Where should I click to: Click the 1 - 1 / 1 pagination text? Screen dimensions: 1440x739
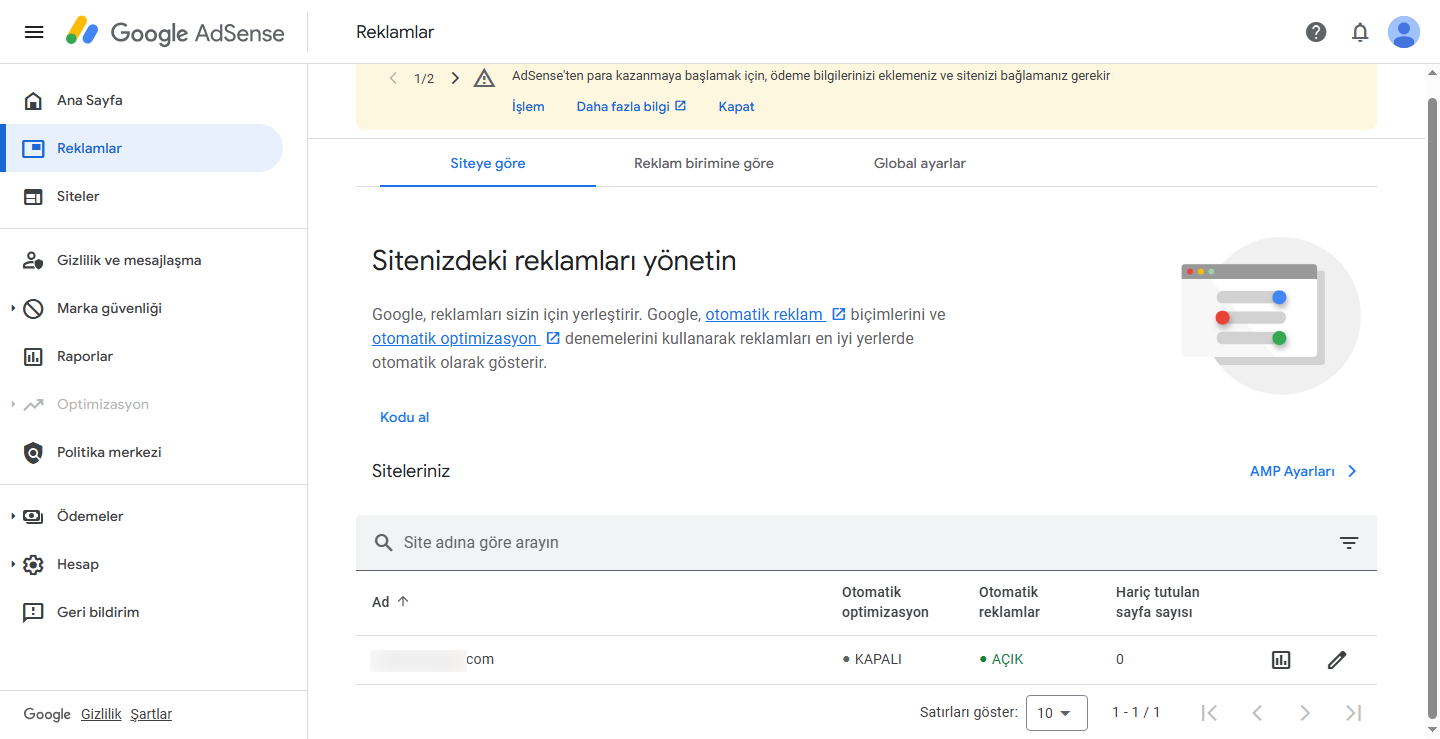[x=1136, y=713]
